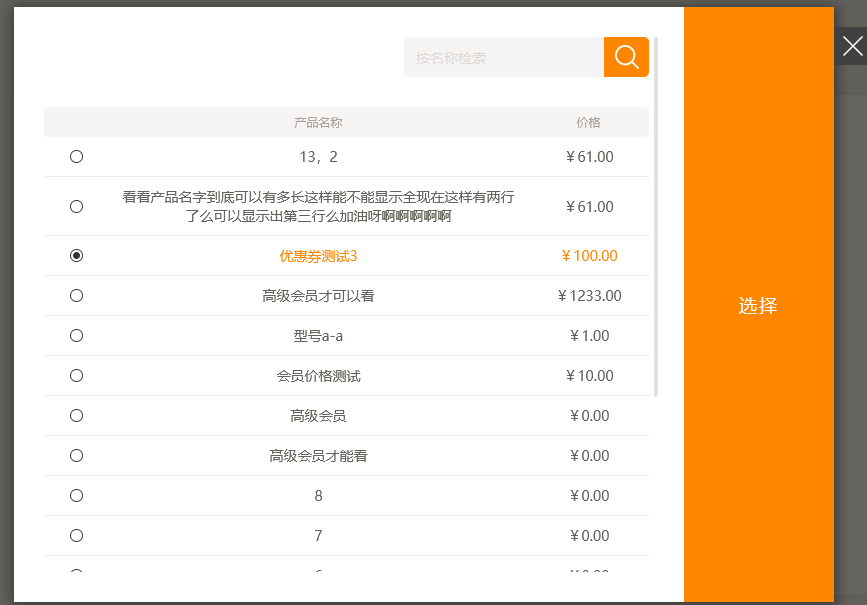Screen dimensions: 867x605
Task: Click the orange ¥100.00 price
Action: (589, 256)
